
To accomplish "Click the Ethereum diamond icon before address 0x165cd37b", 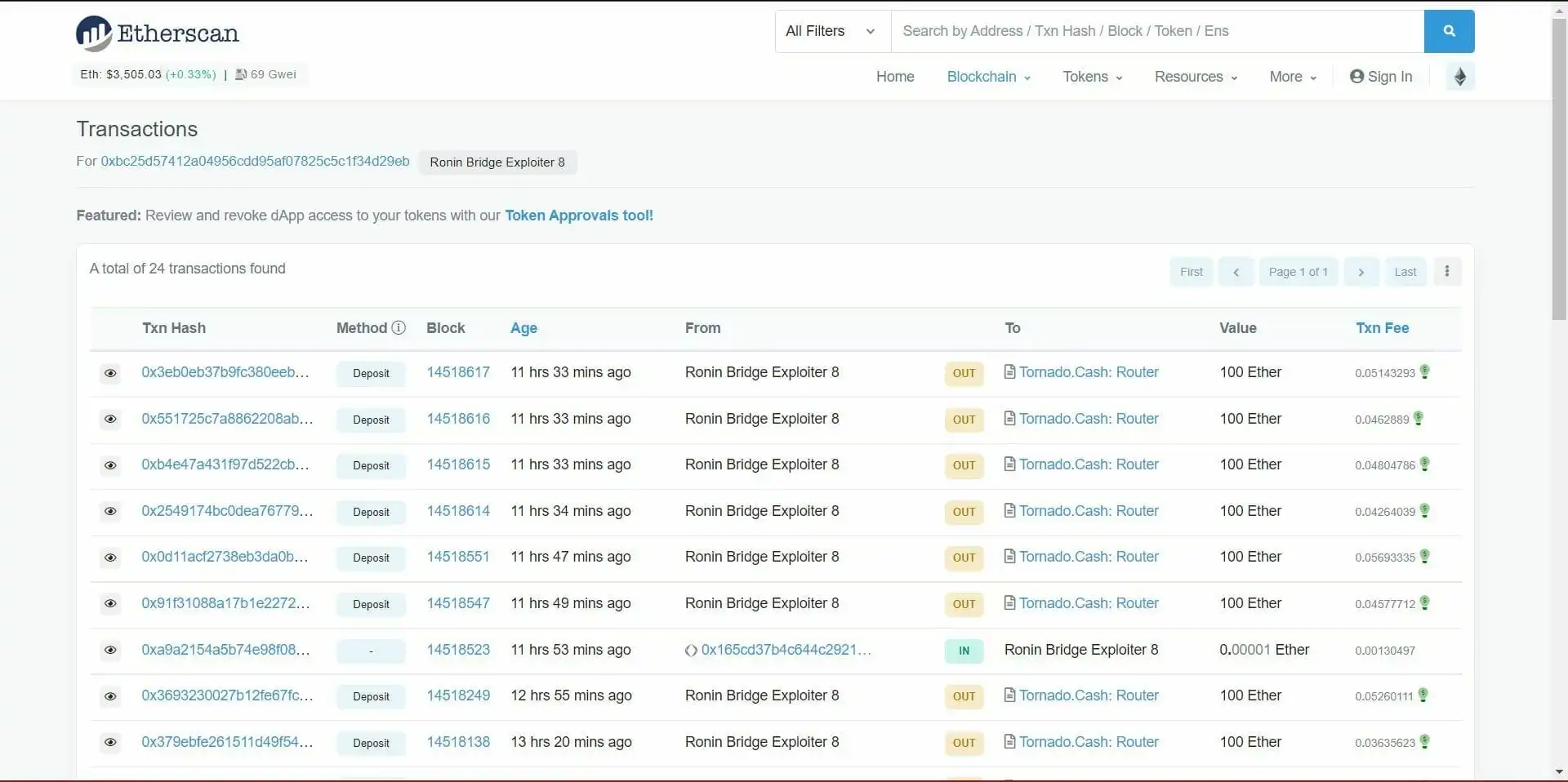I will tap(691, 651).
